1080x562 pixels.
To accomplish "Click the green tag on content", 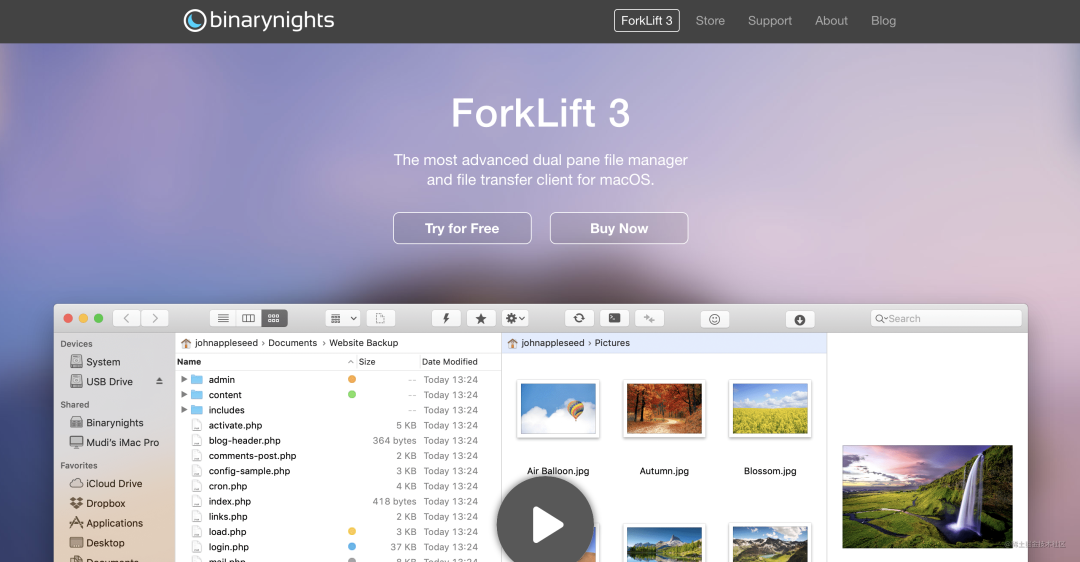I will click(x=352, y=395).
